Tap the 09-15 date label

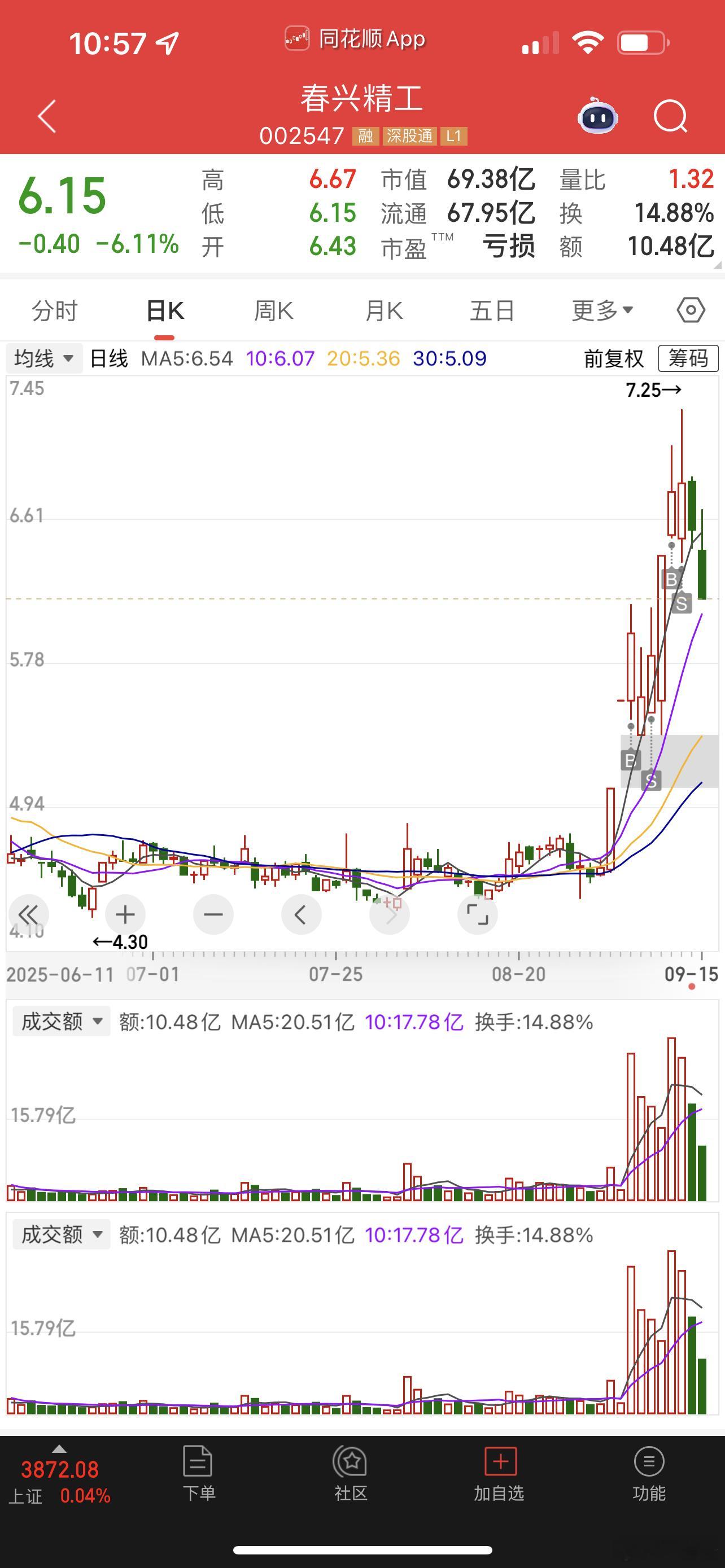coord(692,974)
